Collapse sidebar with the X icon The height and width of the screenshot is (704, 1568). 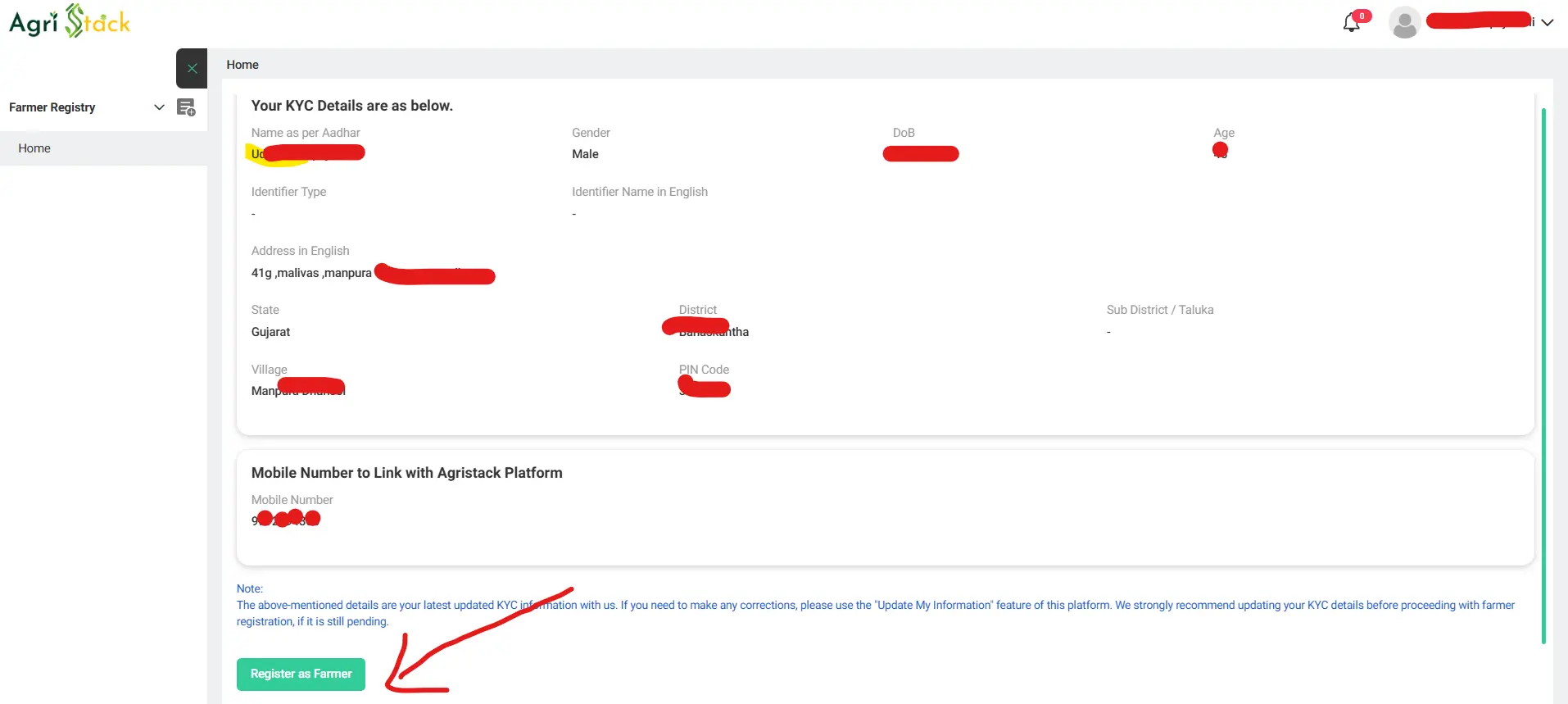click(192, 69)
